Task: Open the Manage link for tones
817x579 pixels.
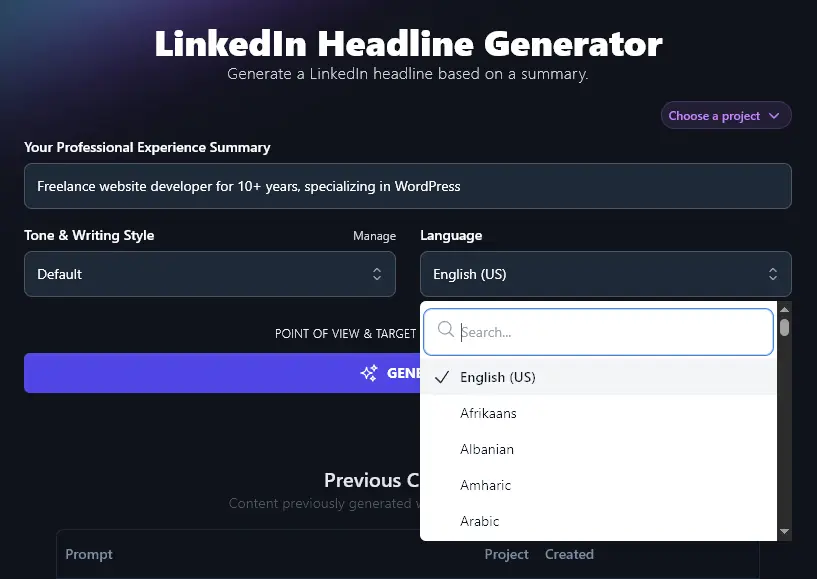Action: pyautogui.click(x=374, y=236)
